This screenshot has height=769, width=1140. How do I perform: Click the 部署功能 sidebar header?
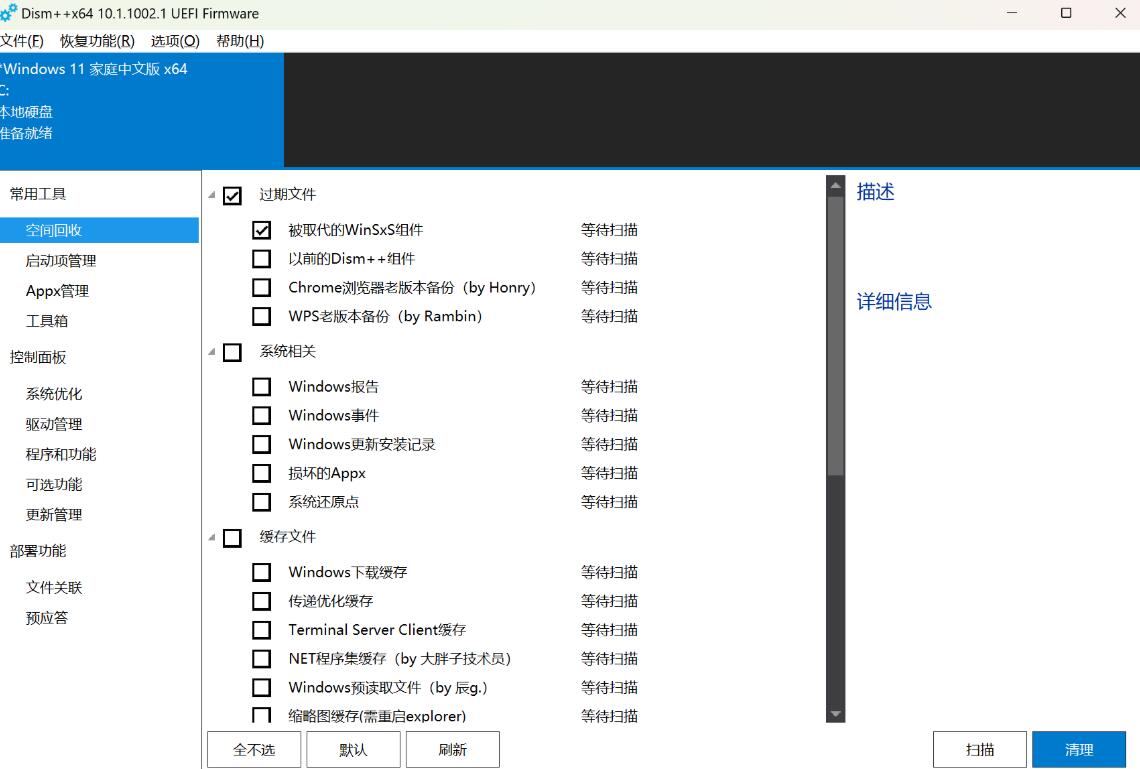[38, 551]
